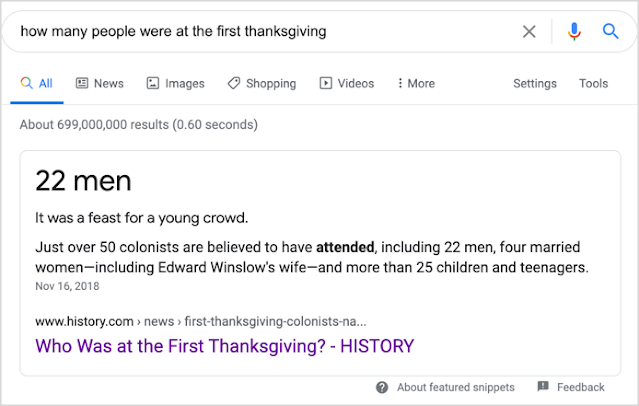
Task: Switch to the Videos tab
Action: coord(347,84)
